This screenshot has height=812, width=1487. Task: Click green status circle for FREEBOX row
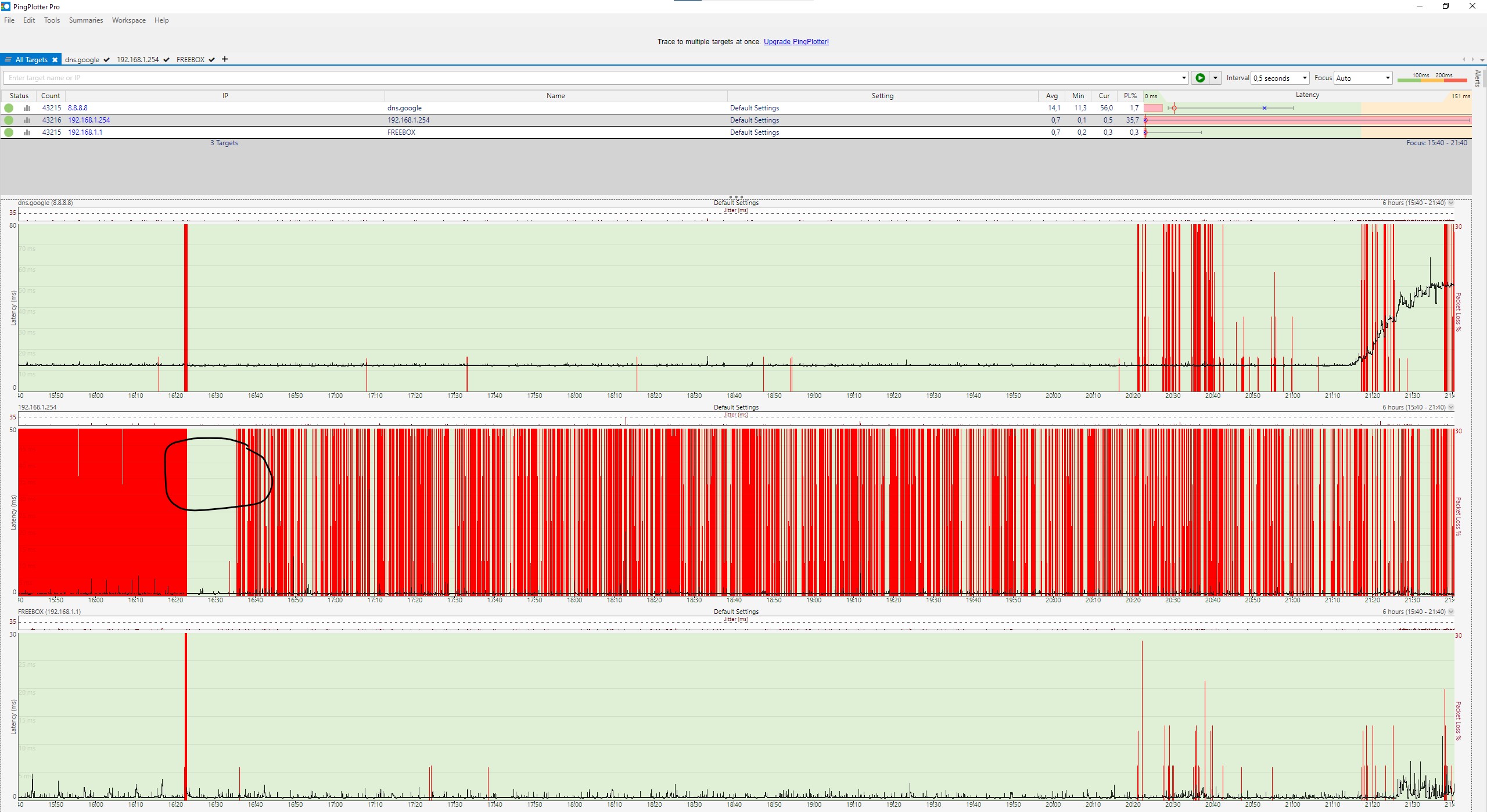(x=9, y=132)
